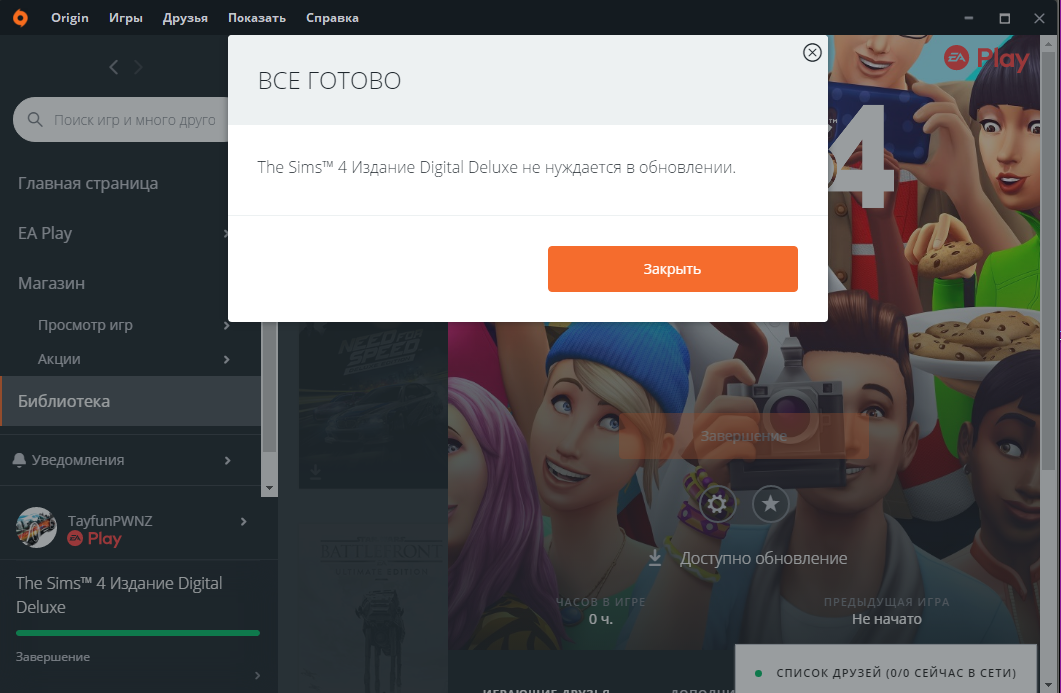The image size is (1061, 693).
Task: Expand the Акции chevron
Action: click(x=227, y=359)
